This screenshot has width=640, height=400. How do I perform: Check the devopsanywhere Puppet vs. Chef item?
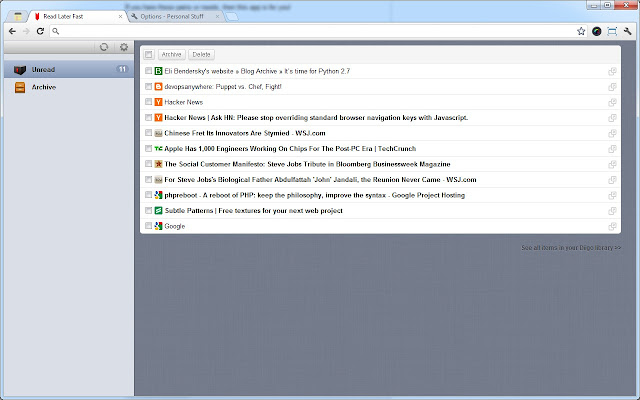148,86
